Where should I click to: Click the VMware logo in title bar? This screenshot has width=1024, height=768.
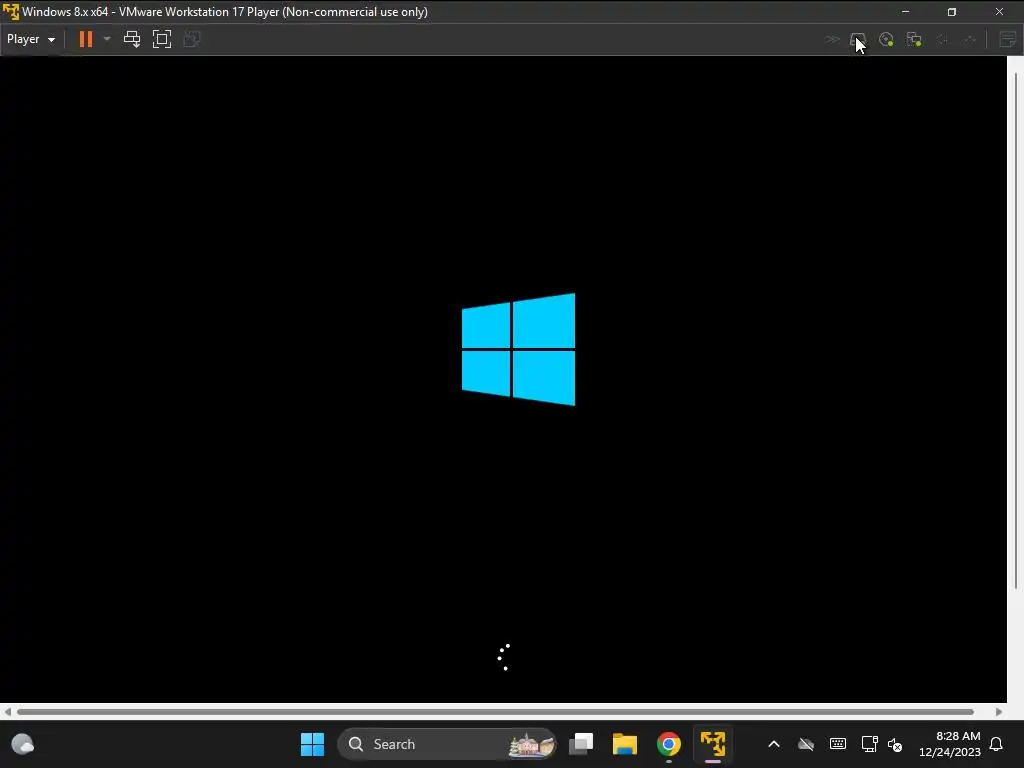10,12
